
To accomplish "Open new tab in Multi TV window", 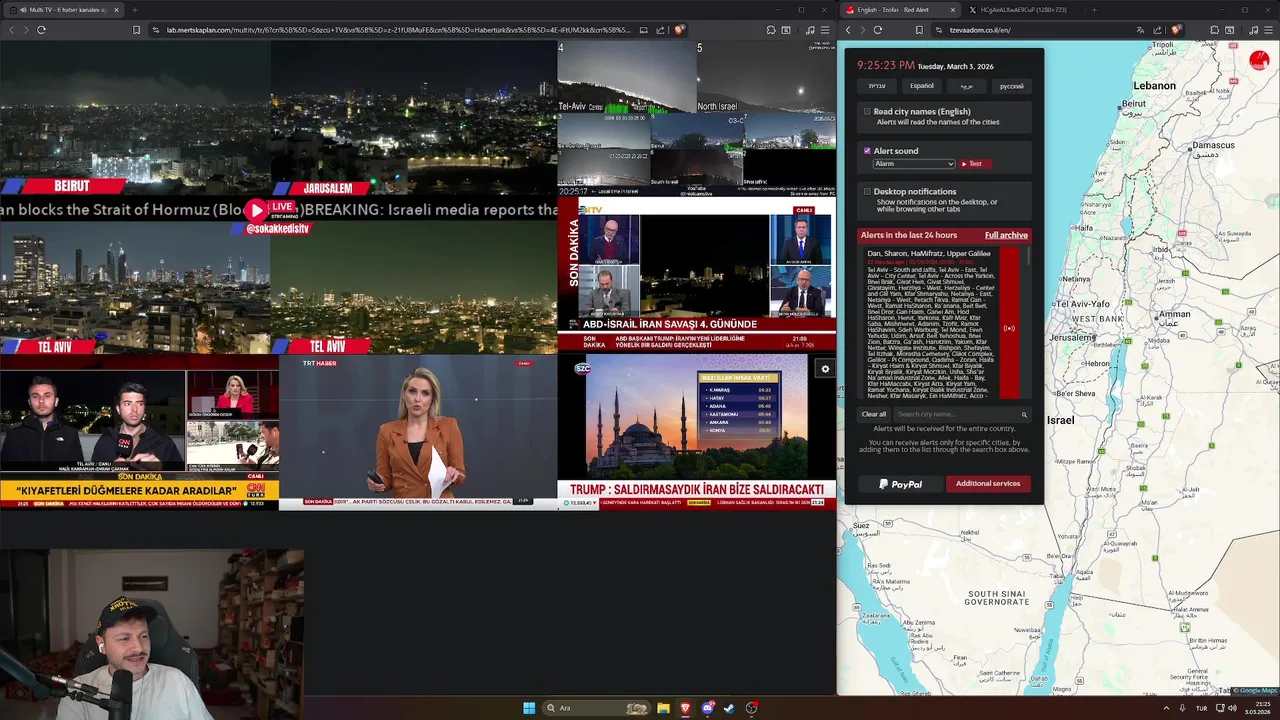I will (134, 10).
